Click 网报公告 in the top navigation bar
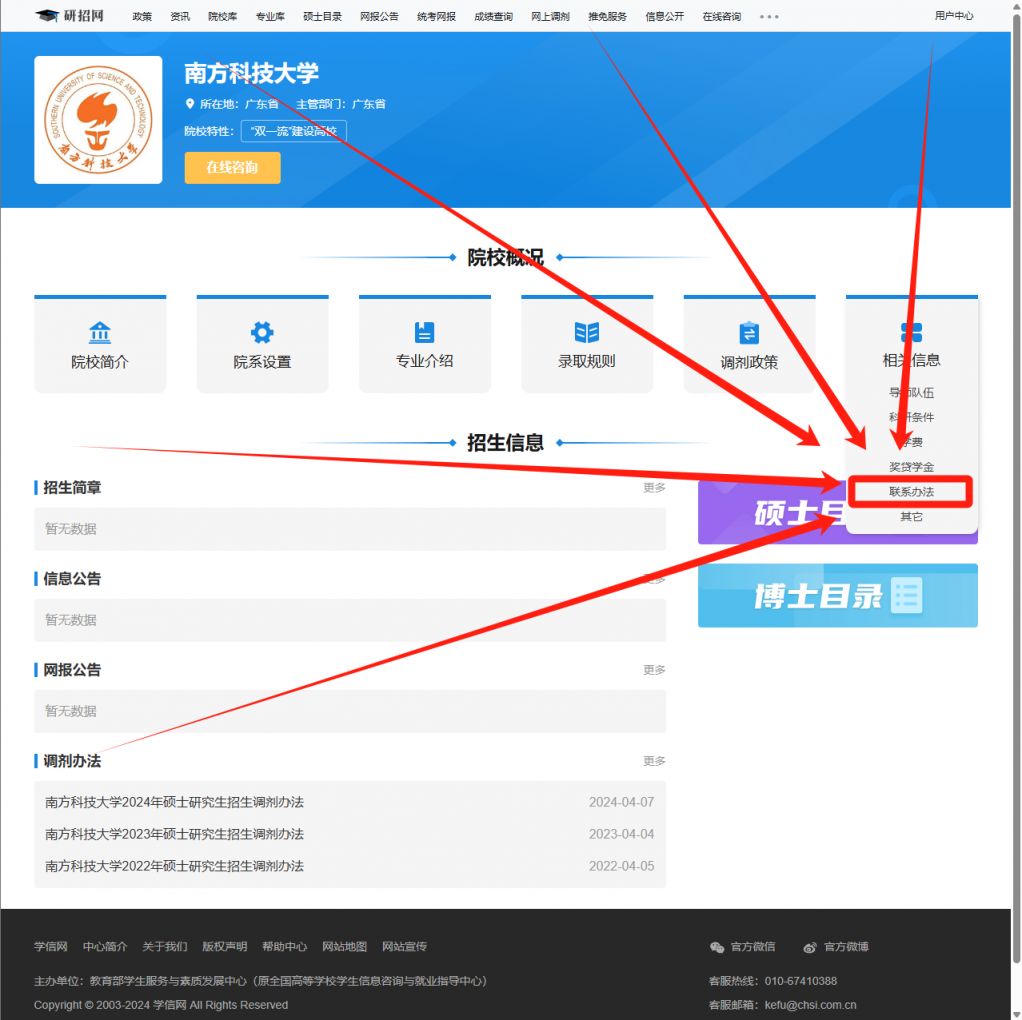Image resolution: width=1022 pixels, height=1020 pixels. click(379, 16)
